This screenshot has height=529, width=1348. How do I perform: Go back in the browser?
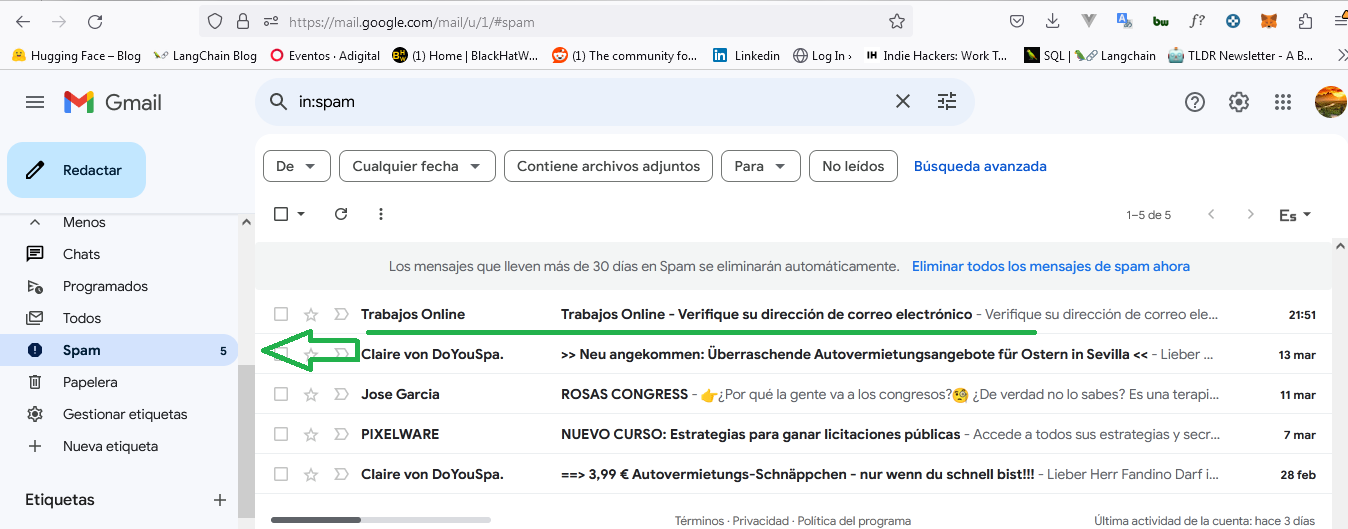point(22,21)
